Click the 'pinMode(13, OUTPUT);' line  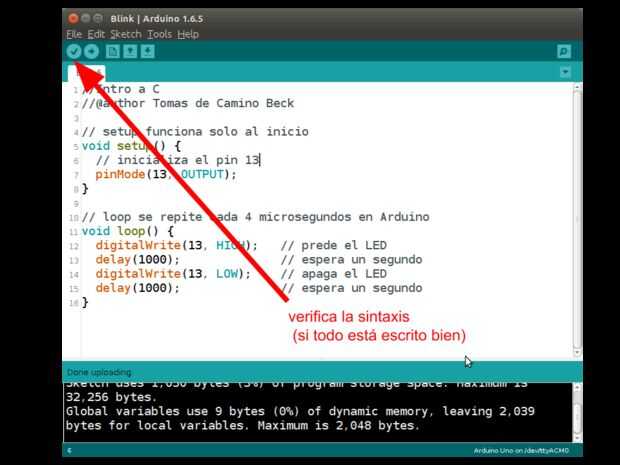(166, 174)
